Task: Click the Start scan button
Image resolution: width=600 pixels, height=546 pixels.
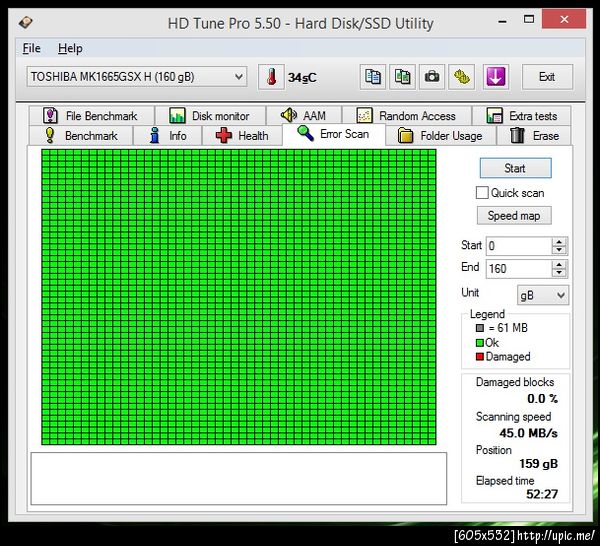Action: [x=515, y=168]
